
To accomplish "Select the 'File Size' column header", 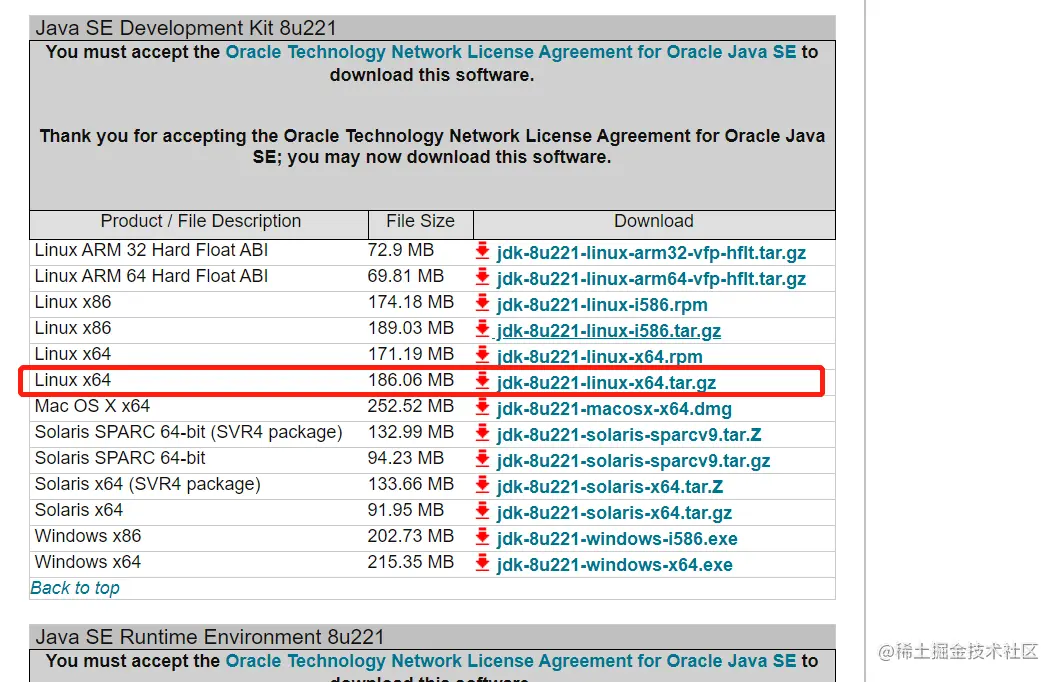I will (420, 221).
